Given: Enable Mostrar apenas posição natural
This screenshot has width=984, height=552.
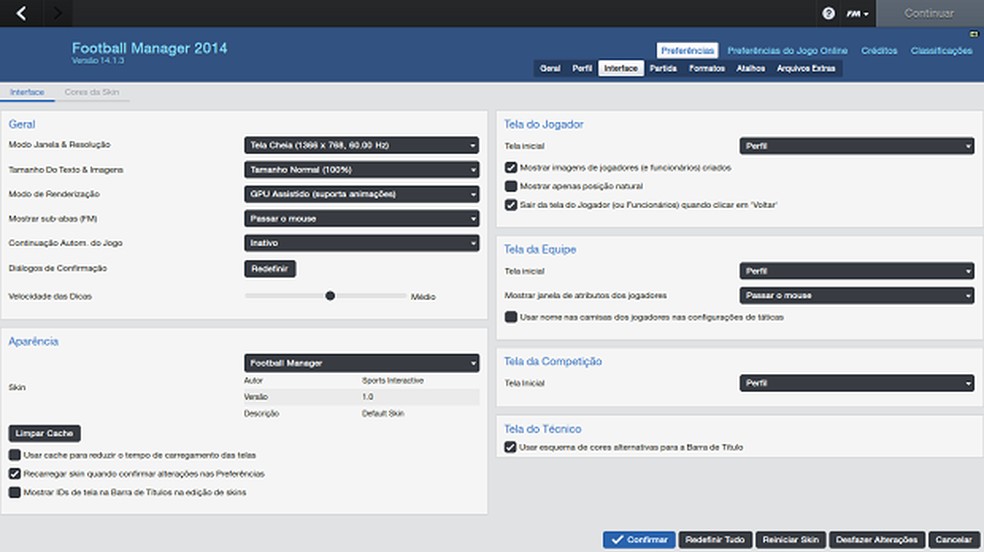Looking at the screenshot, I should coord(511,186).
